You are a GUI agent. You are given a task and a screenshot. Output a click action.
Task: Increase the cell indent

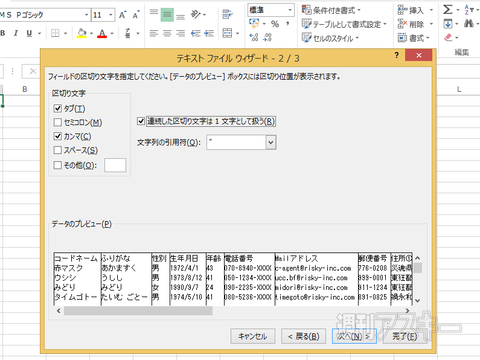209,33
